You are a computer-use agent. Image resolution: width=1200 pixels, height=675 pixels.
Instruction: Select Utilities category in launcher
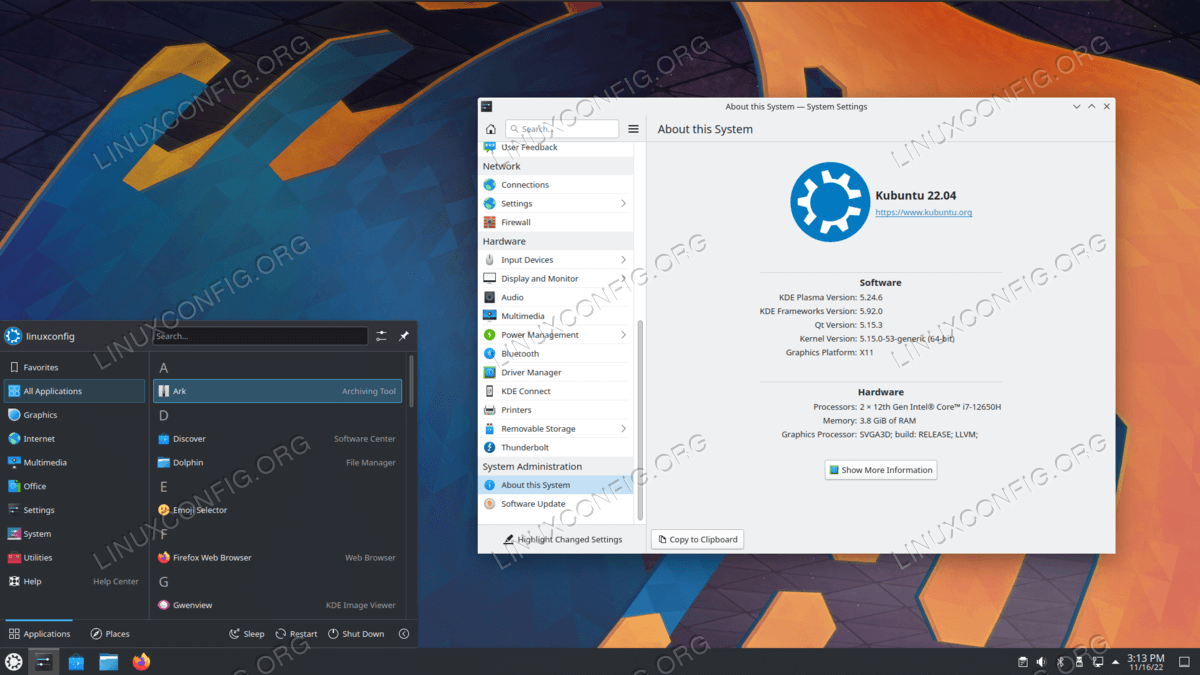click(x=75, y=558)
